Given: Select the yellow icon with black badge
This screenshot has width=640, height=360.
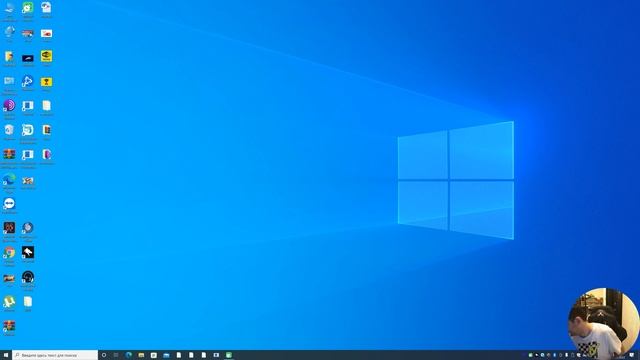Looking at the screenshot, I should 47,56.
